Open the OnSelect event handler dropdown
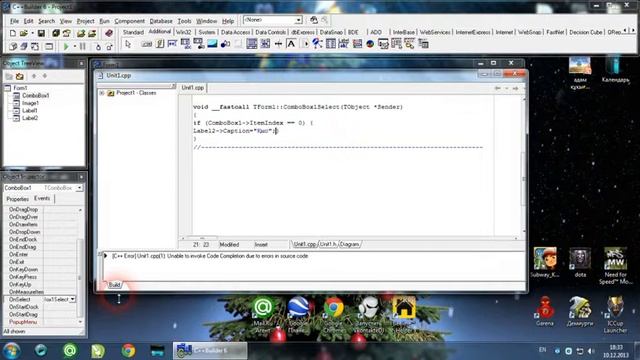Viewport: 640px width, 360px height. (72, 299)
